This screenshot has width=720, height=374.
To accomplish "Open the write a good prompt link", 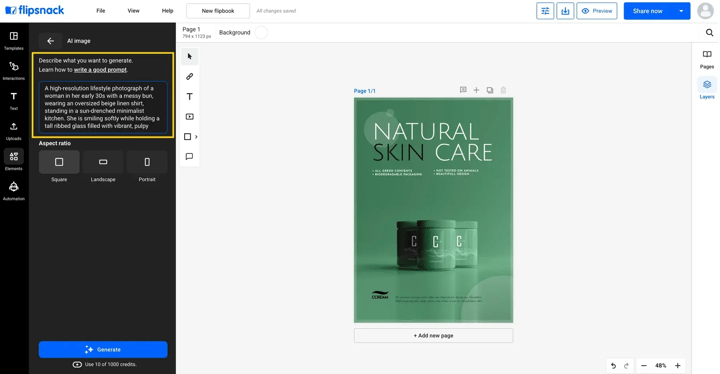I will pos(100,70).
